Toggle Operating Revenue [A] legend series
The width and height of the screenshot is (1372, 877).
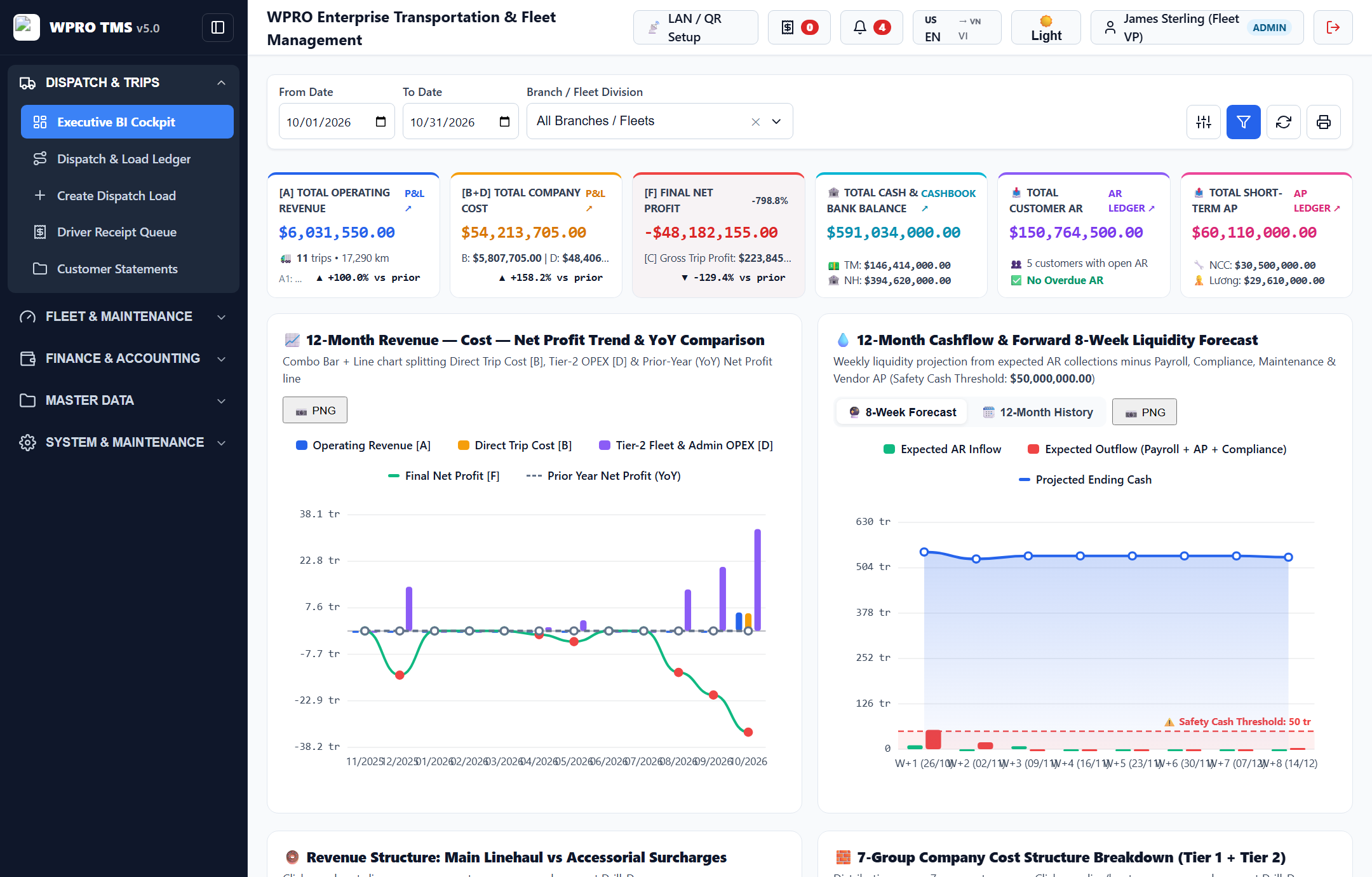[363, 445]
